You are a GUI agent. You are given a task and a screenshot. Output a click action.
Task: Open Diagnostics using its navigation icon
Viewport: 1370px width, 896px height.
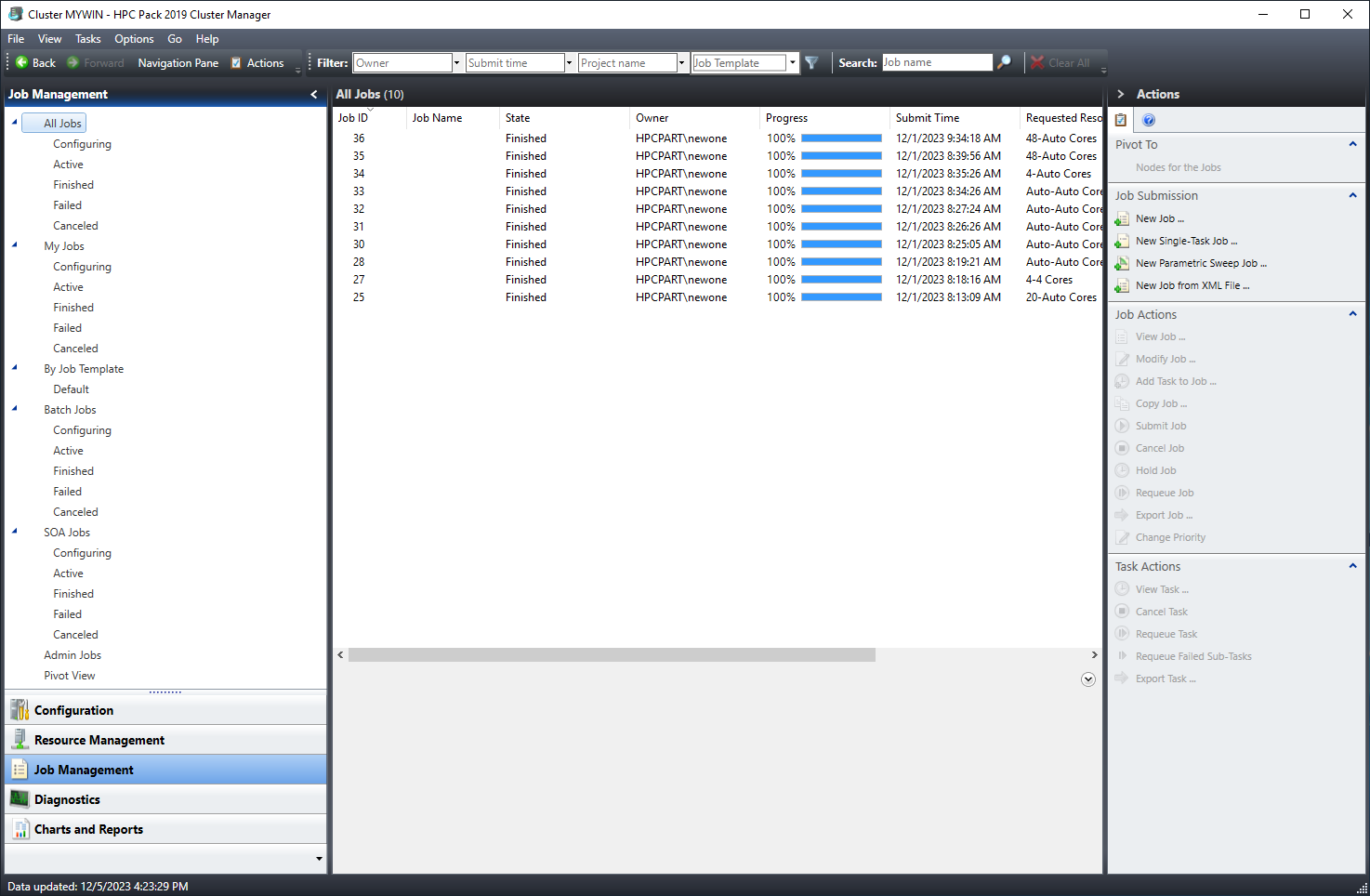[x=21, y=799]
